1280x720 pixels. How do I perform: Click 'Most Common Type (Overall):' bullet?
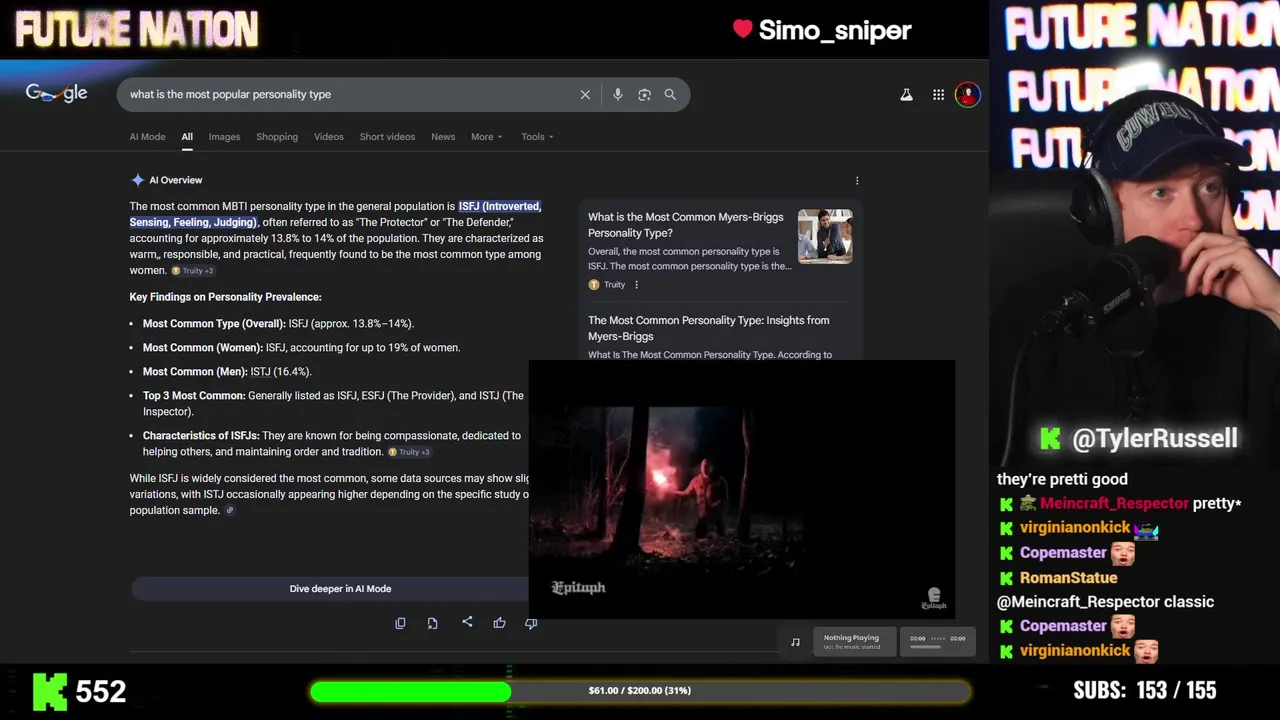[214, 324]
